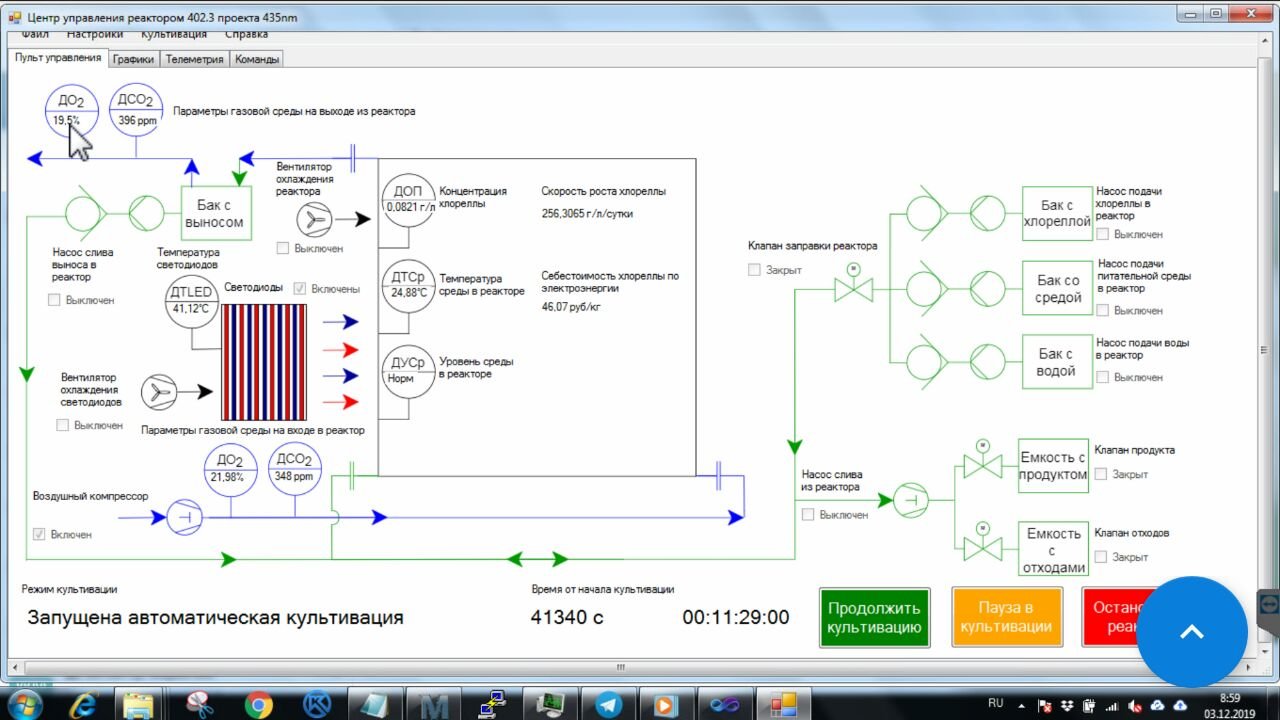Click the ДО2 outlet oxygen gauge showing 19,5%
Image resolution: width=1280 pixels, height=720 pixels.
(72, 111)
